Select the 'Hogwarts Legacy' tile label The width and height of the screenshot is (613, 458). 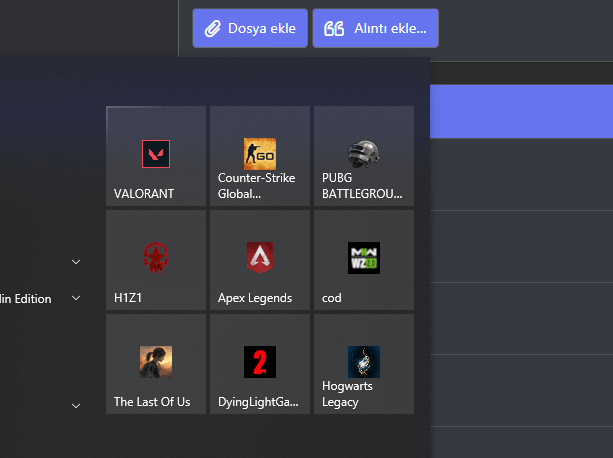[x=347, y=394]
